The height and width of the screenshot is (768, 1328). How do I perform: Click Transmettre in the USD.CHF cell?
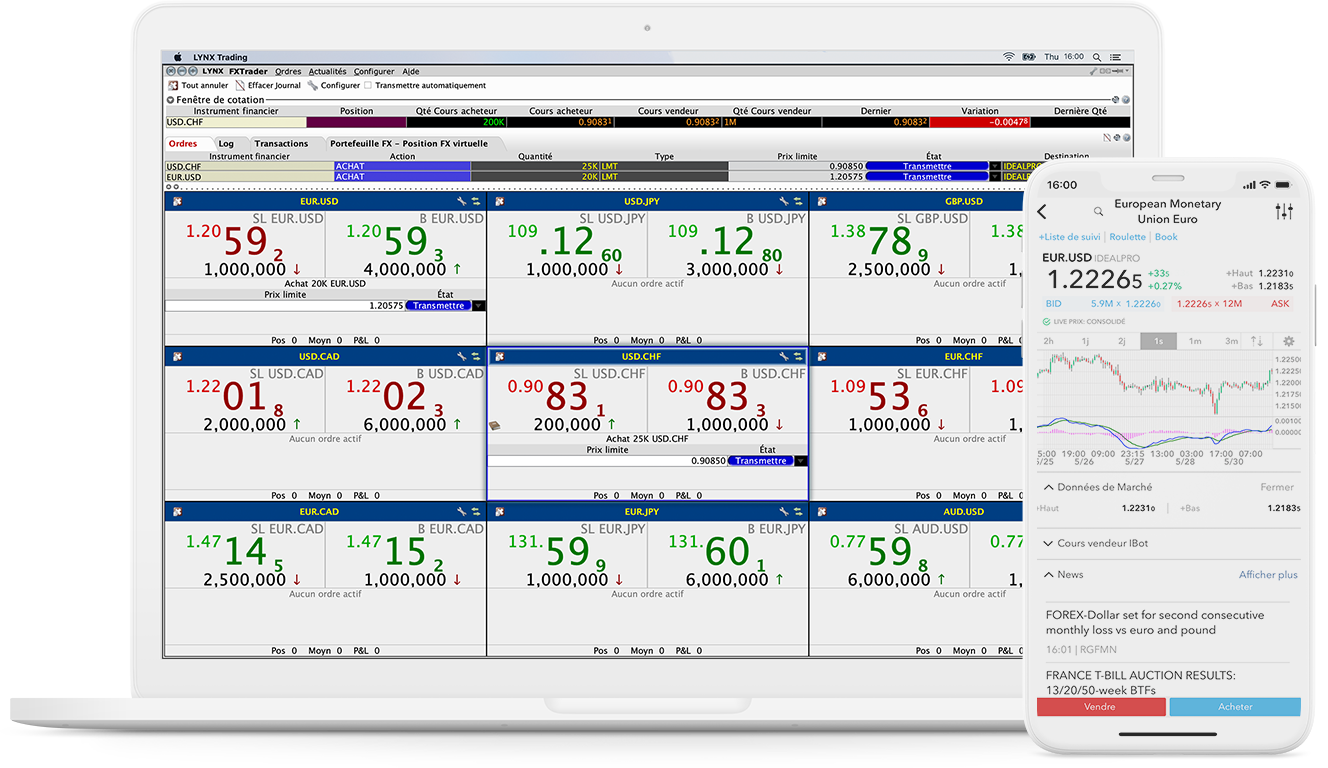[x=760, y=461]
